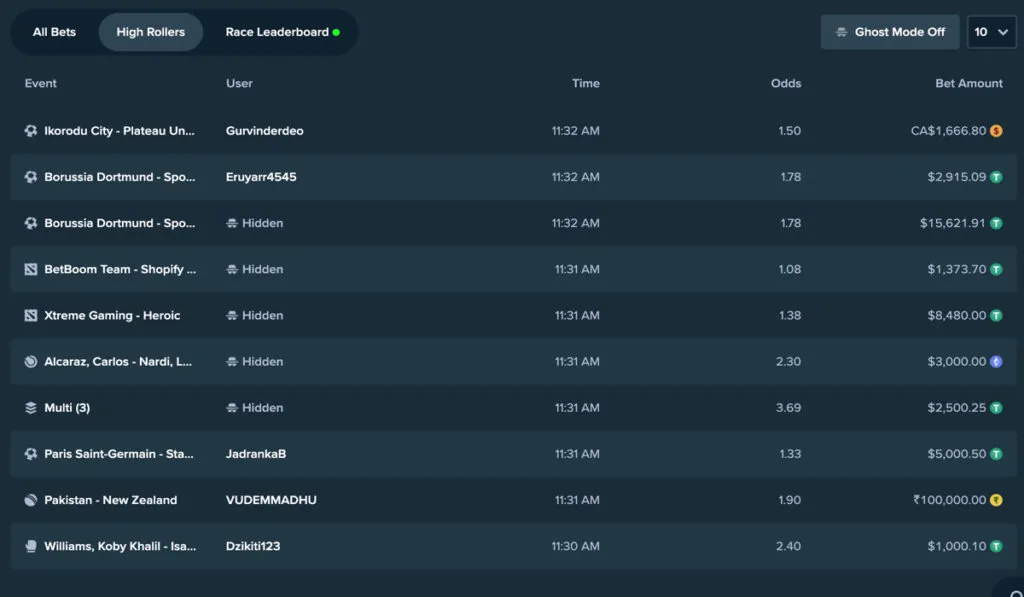The height and width of the screenshot is (597, 1024).
Task: Open Eruyarr4545's Borussia Dortmund - Spo... event
Action: pyautogui.click(x=120, y=177)
